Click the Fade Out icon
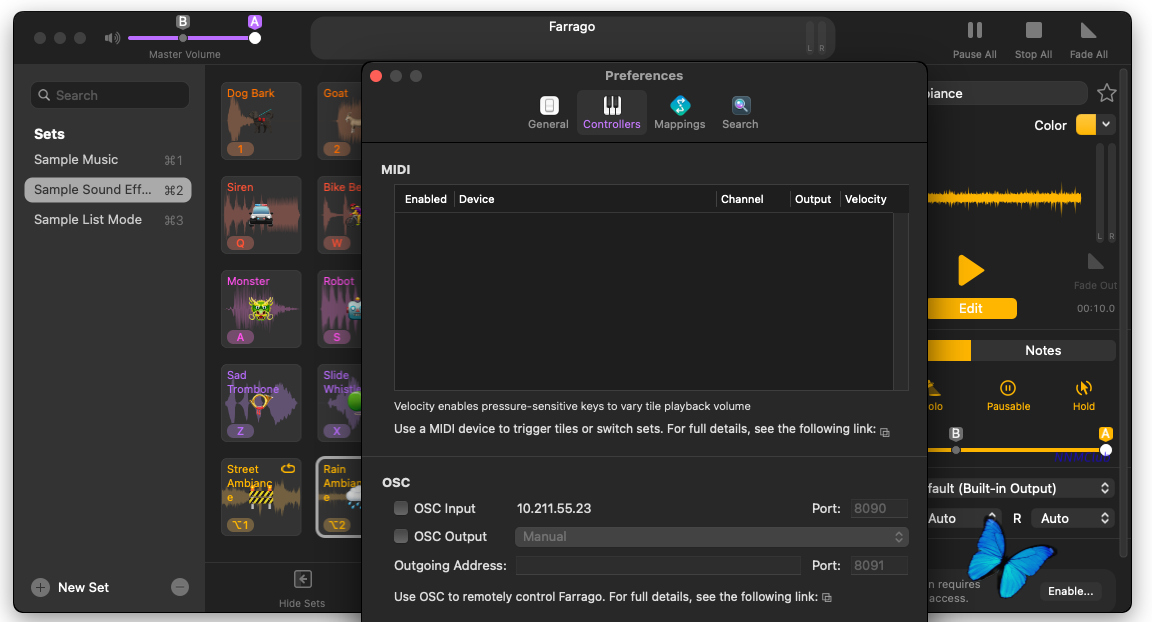 (x=1095, y=262)
